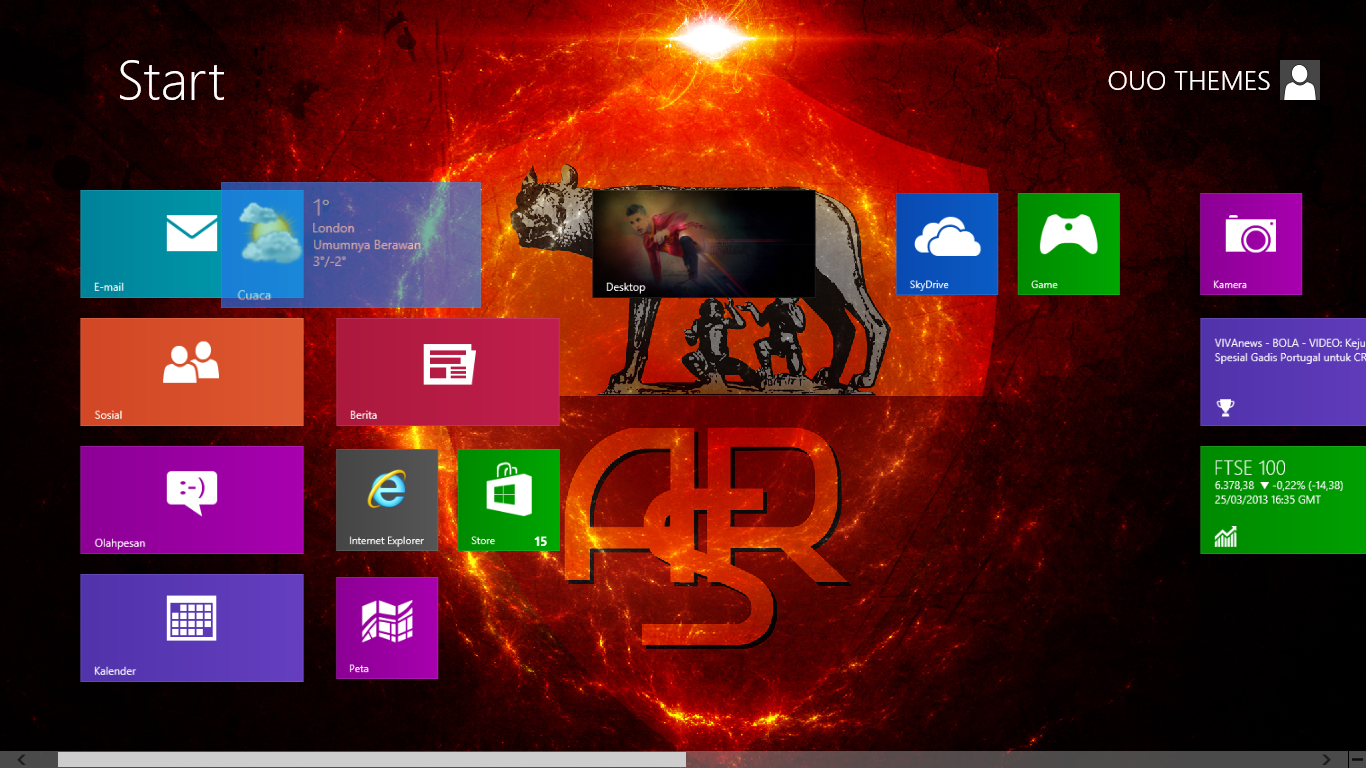The height and width of the screenshot is (768, 1366).
Task: Open the Sosial app
Action: (x=191, y=371)
